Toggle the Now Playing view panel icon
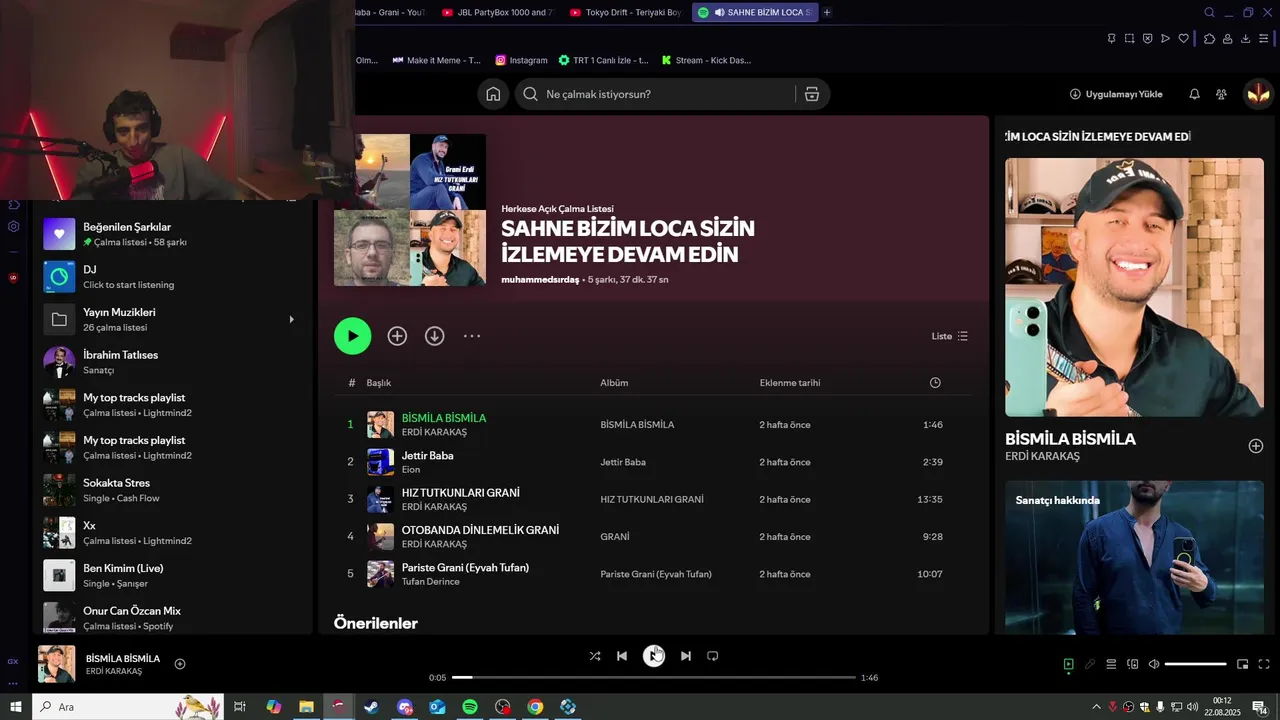Image resolution: width=1280 pixels, height=720 pixels. point(1068,664)
